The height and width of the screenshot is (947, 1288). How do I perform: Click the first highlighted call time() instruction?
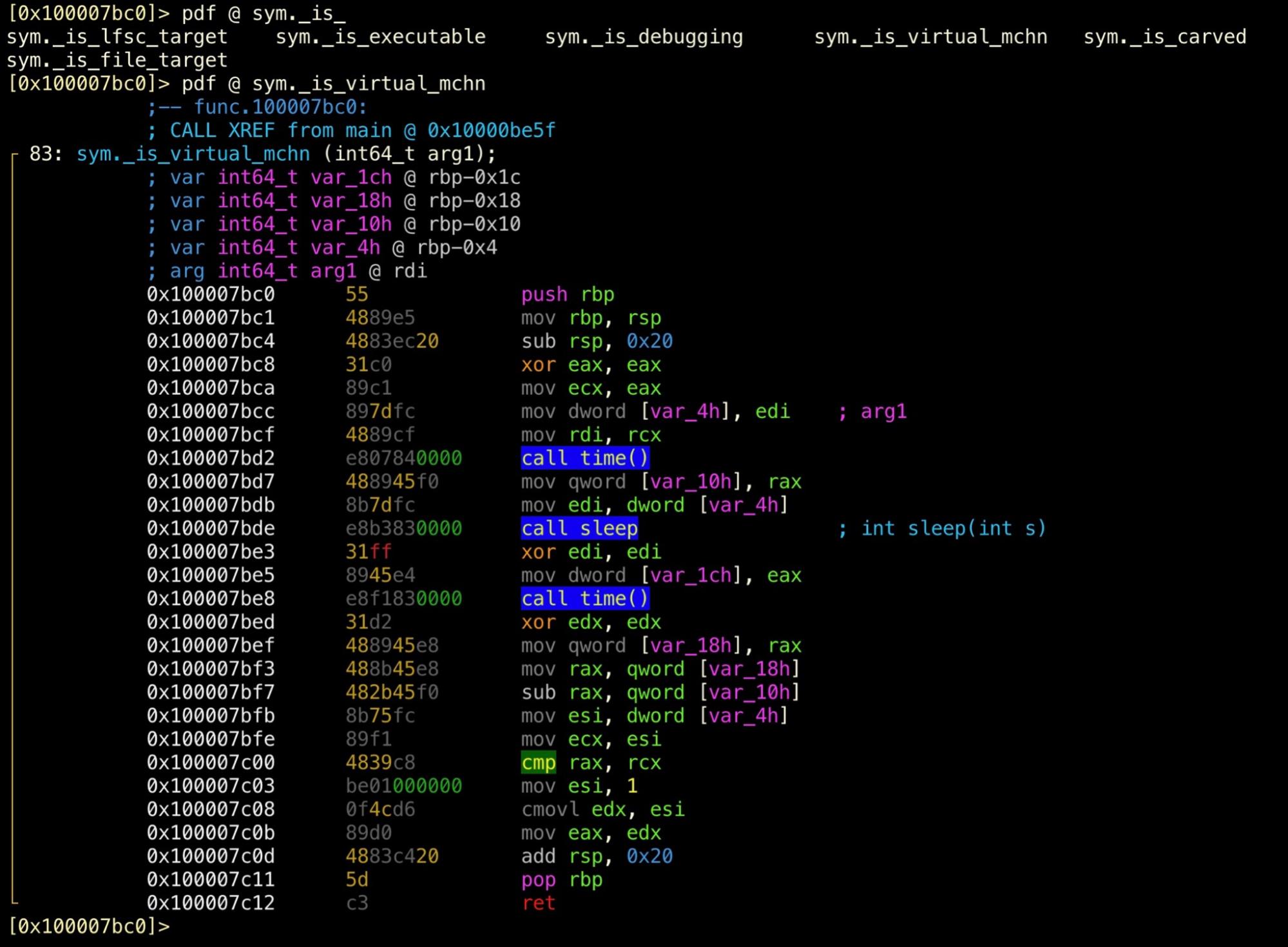[584, 458]
